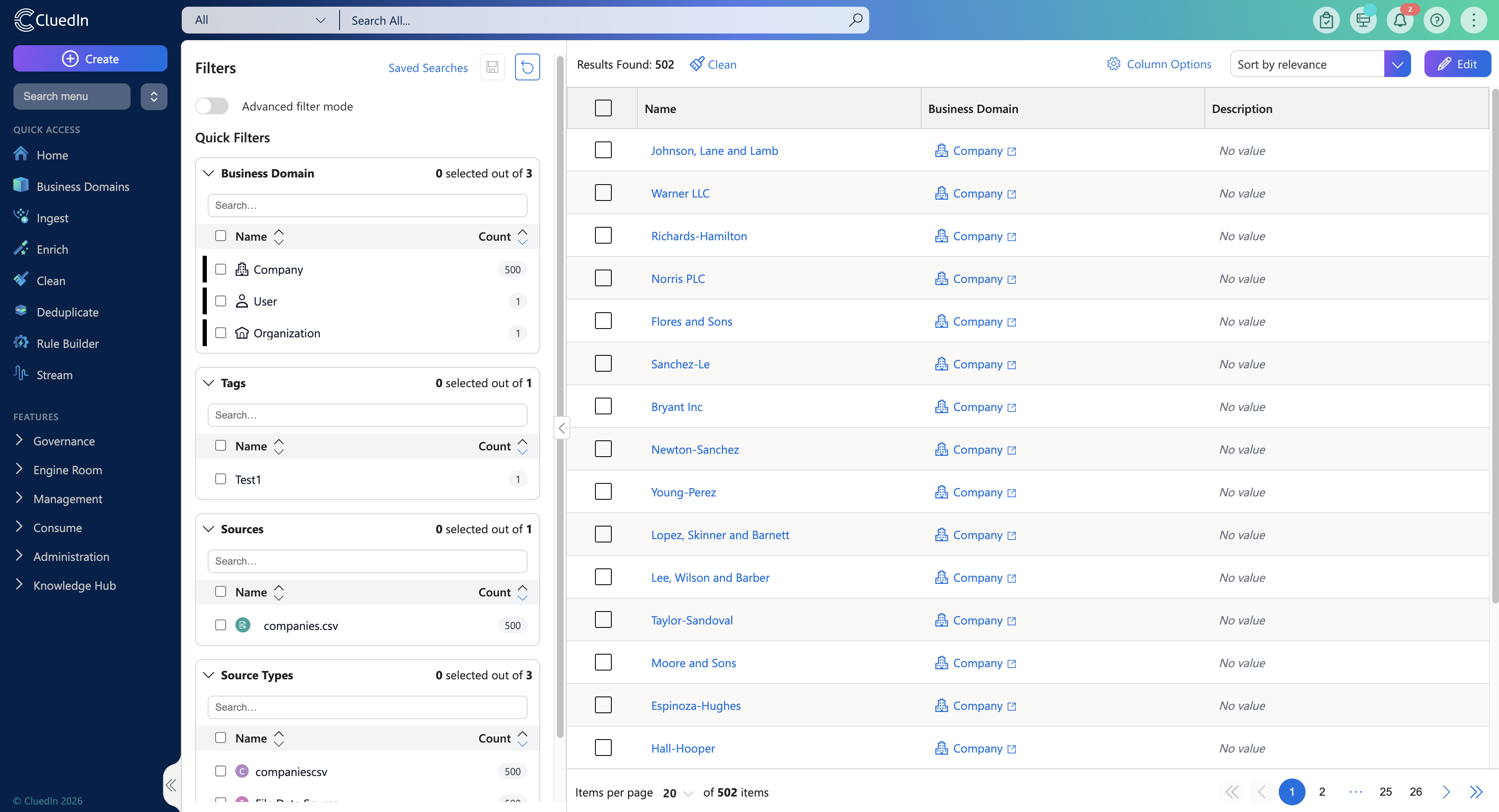Select all rows with the header checkbox
This screenshot has height=812, width=1499.
(603, 108)
